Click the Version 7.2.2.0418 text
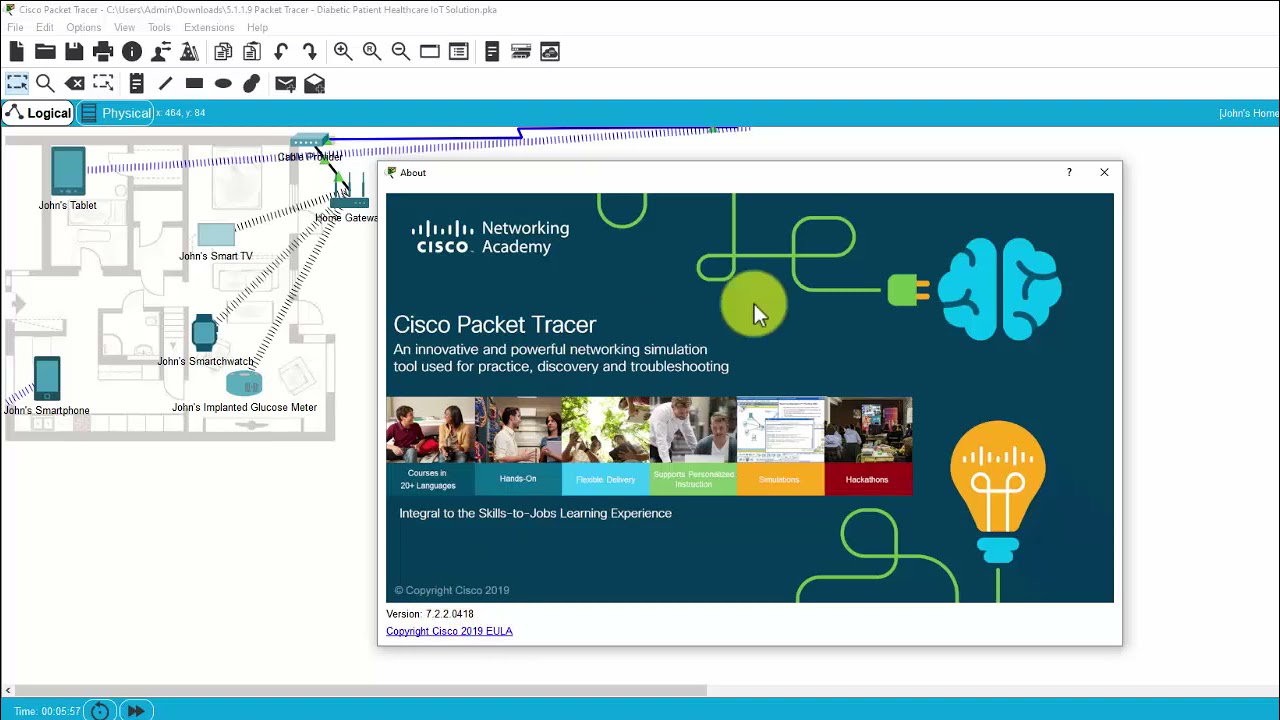 (430, 614)
